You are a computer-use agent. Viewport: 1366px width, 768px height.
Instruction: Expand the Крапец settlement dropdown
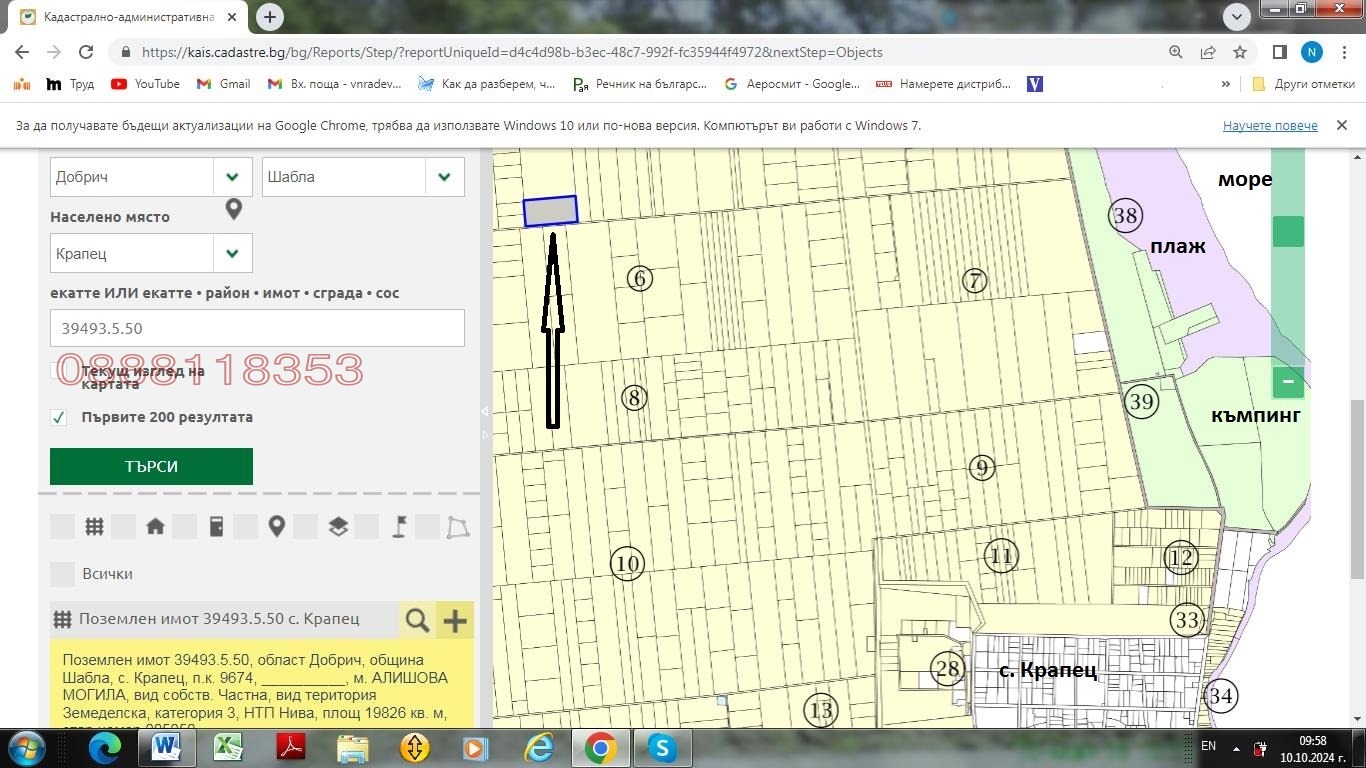(x=232, y=254)
